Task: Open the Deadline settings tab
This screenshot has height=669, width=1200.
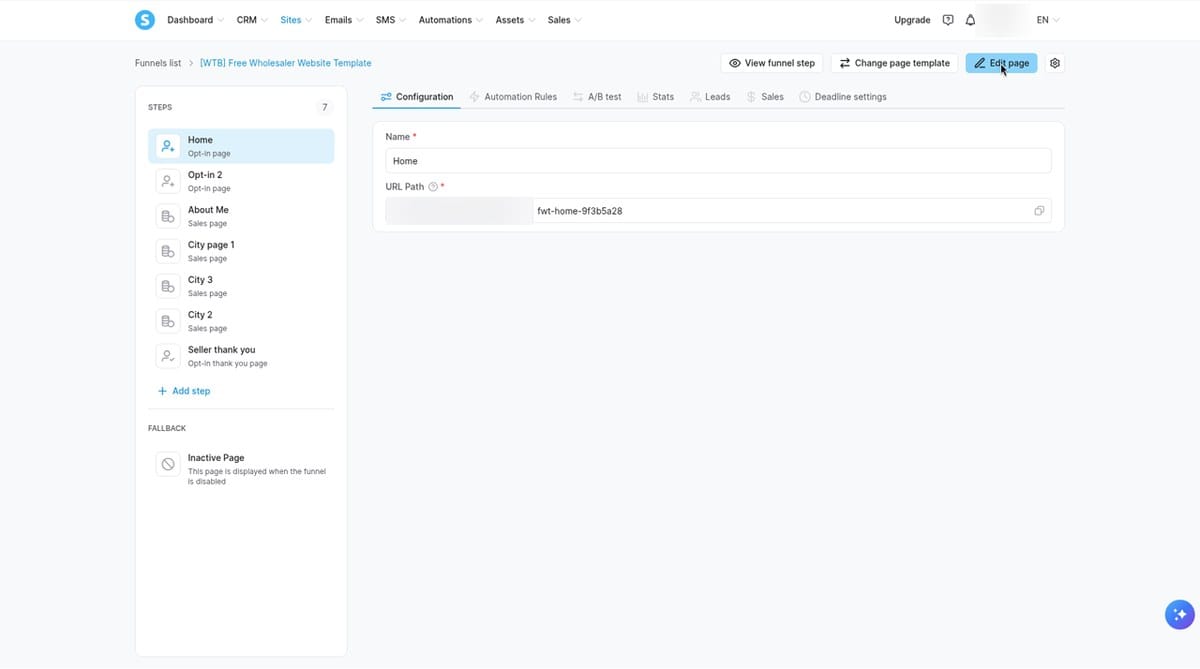Action: point(843,97)
